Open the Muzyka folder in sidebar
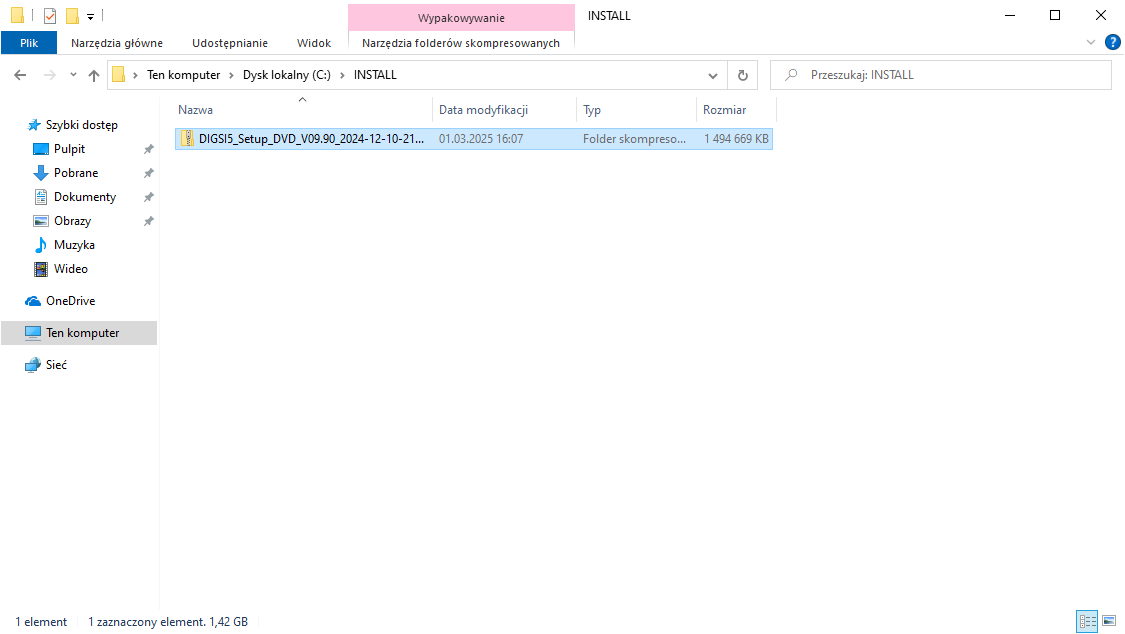 pos(74,245)
